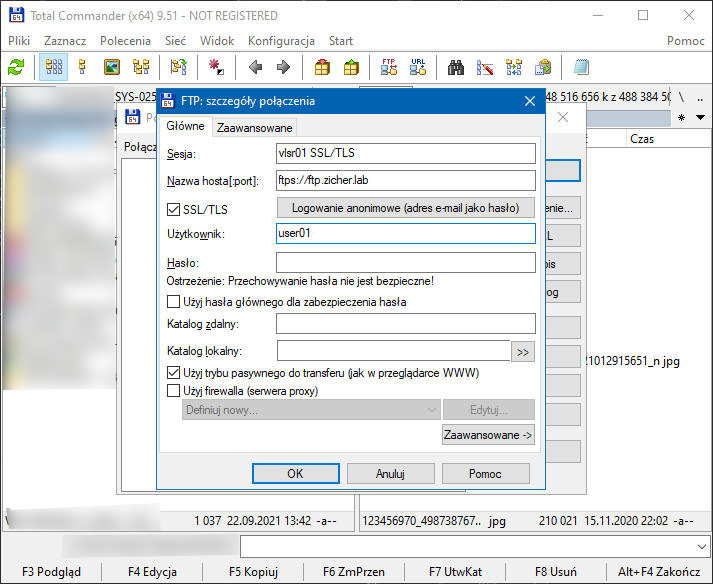Click the thumbnail view toolbar icon
The width and height of the screenshot is (713, 584).
coord(112,67)
